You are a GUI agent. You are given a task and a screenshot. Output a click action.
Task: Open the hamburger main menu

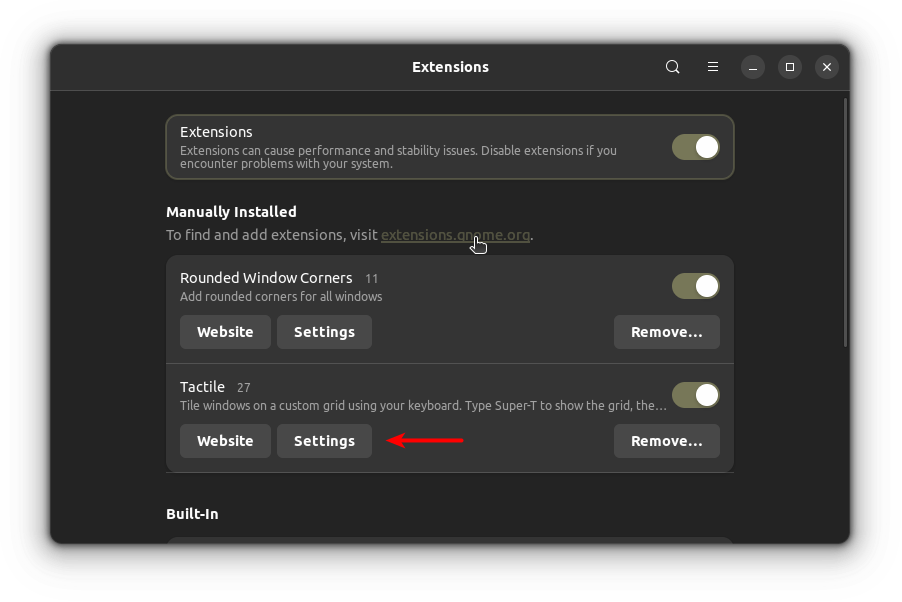point(713,67)
